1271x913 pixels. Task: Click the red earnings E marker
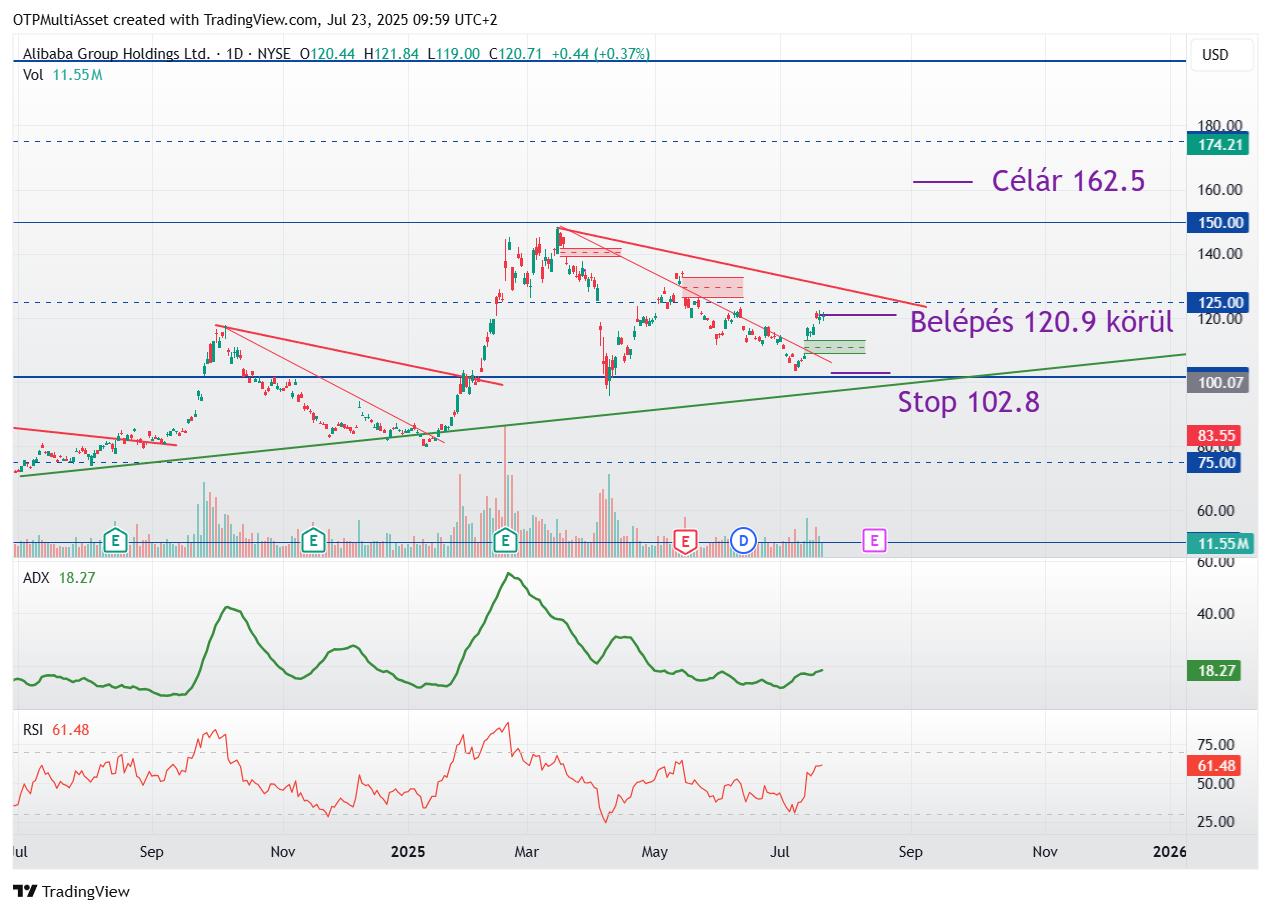click(x=685, y=541)
